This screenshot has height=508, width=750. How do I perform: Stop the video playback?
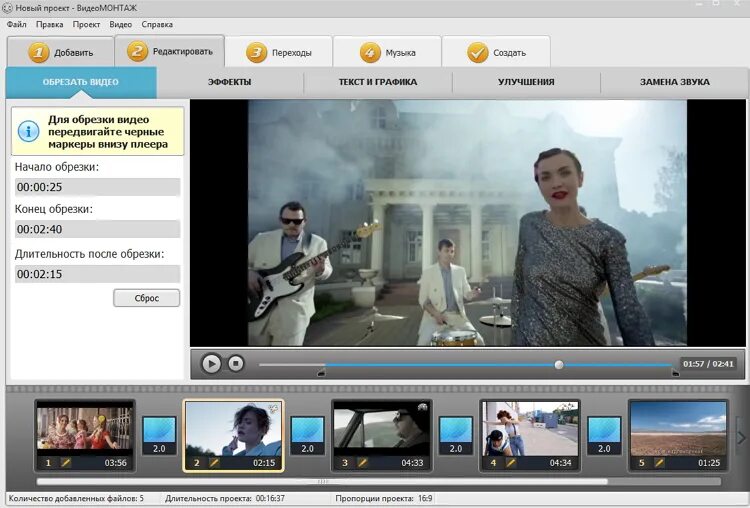(x=235, y=364)
